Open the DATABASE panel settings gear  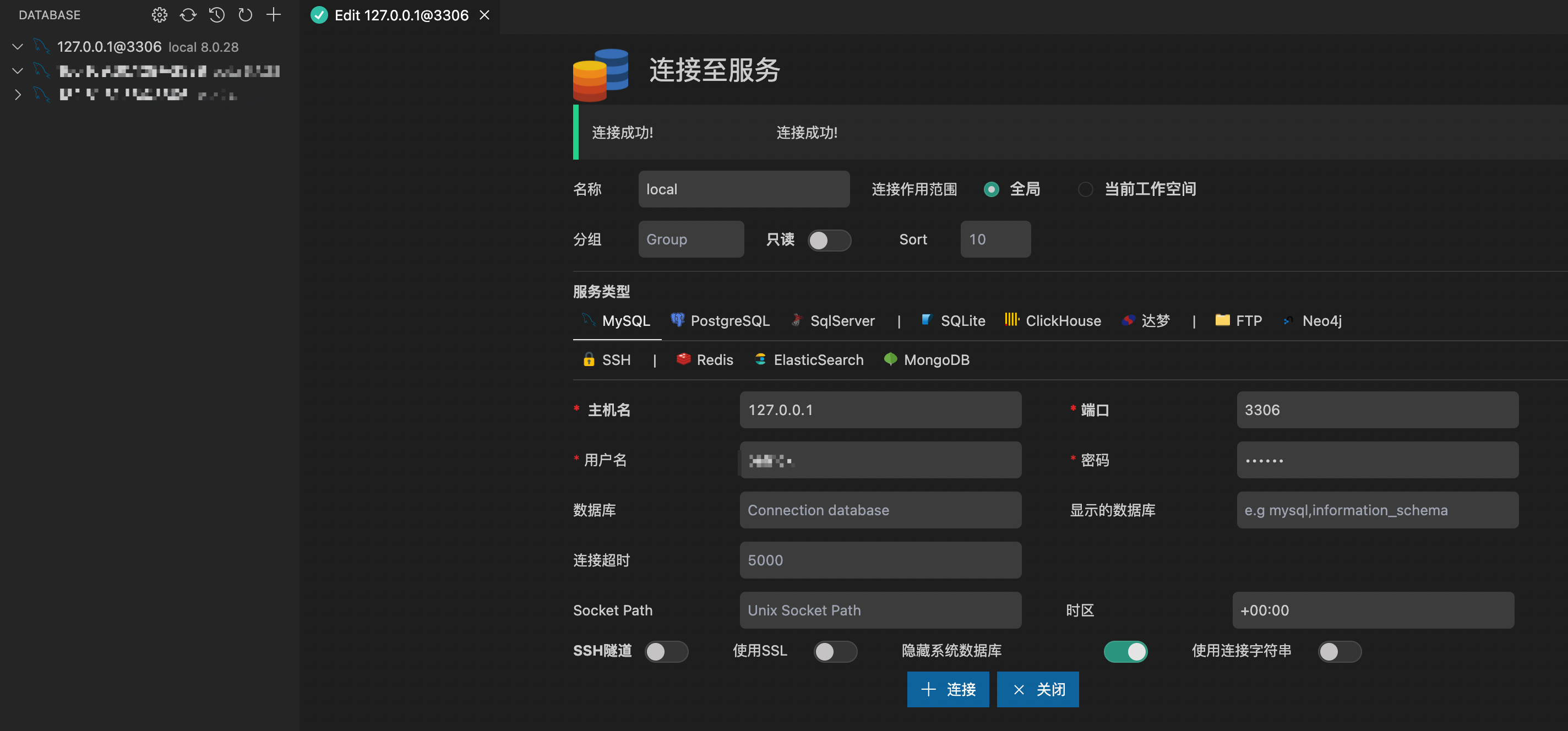(159, 15)
